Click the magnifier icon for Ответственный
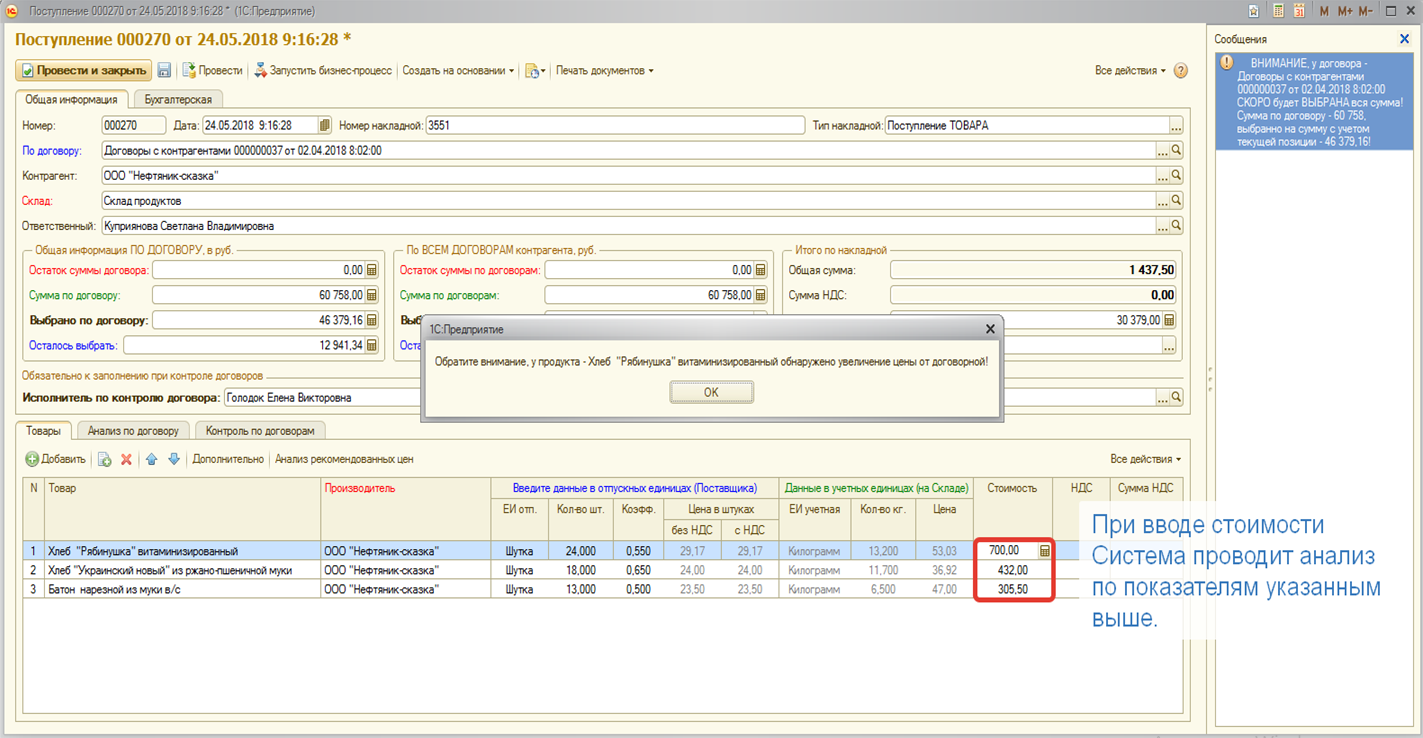This screenshot has width=1423, height=738. (1177, 226)
